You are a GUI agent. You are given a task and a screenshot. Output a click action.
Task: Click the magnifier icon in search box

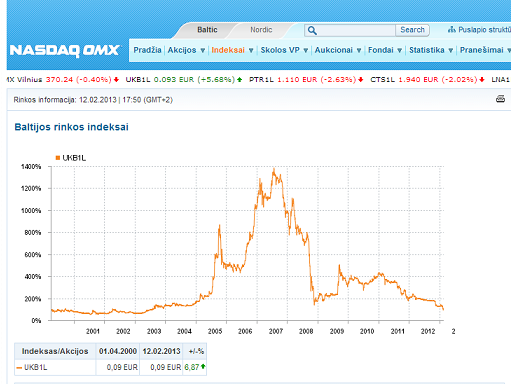(x=312, y=30)
